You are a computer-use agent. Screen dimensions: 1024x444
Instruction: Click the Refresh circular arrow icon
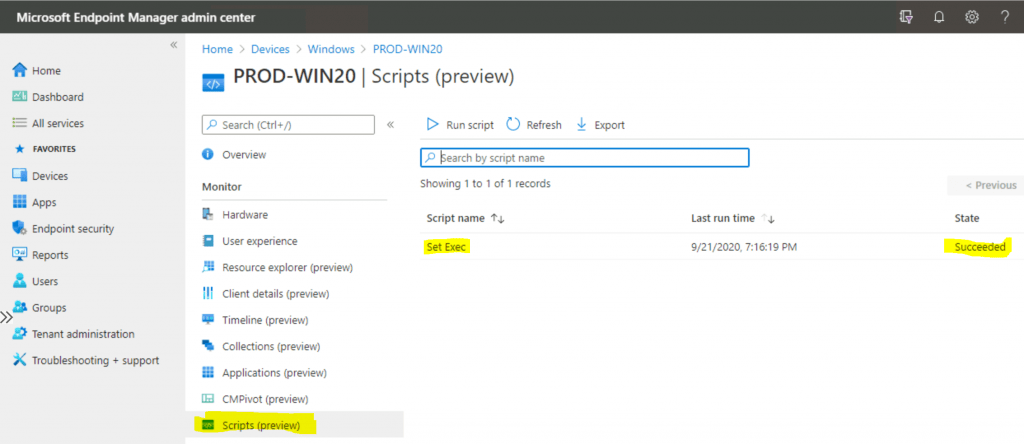[513, 124]
